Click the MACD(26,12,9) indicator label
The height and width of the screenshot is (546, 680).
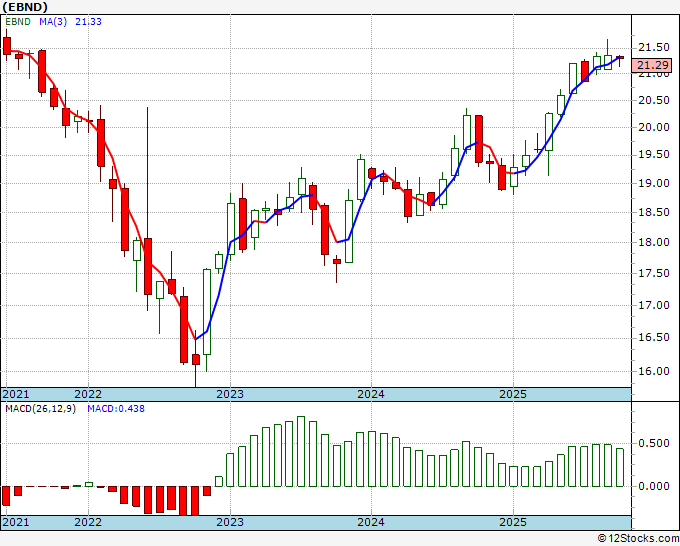click(x=40, y=409)
